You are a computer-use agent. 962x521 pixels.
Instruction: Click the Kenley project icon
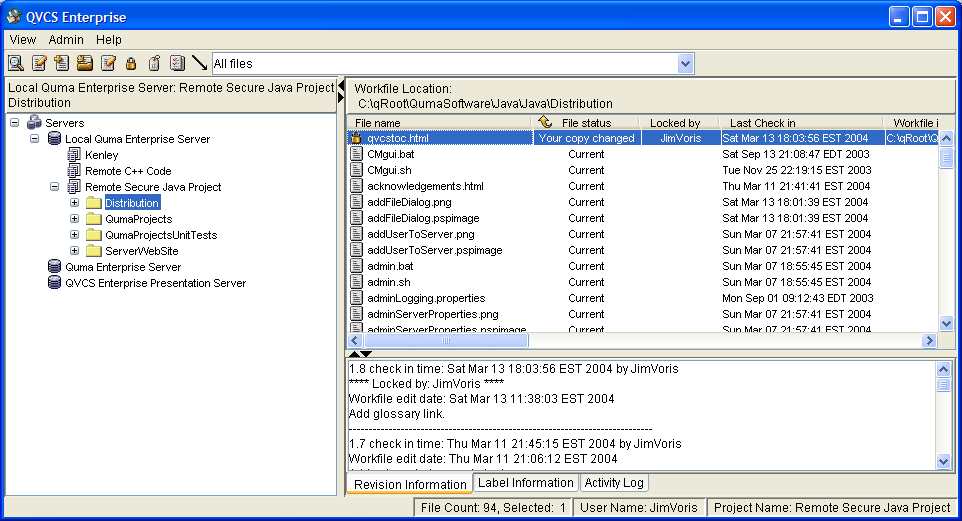[74, 155]
